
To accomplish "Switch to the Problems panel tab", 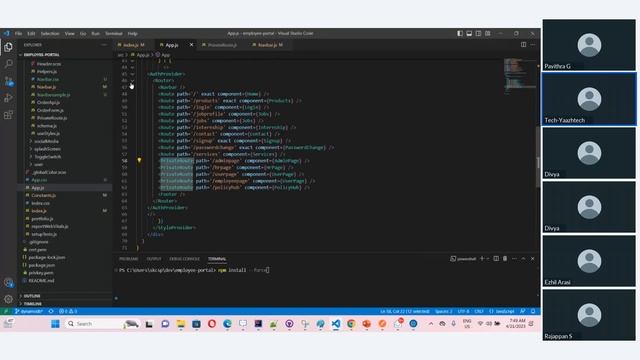I will 129,259.
